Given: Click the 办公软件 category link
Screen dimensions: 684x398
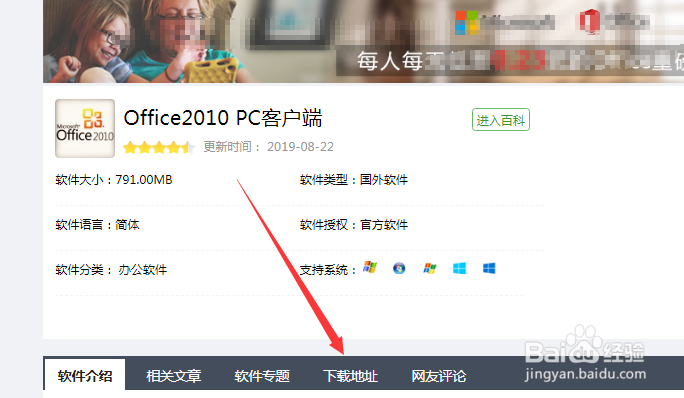Looking at the screenshot, I should [x=143, y=270].
